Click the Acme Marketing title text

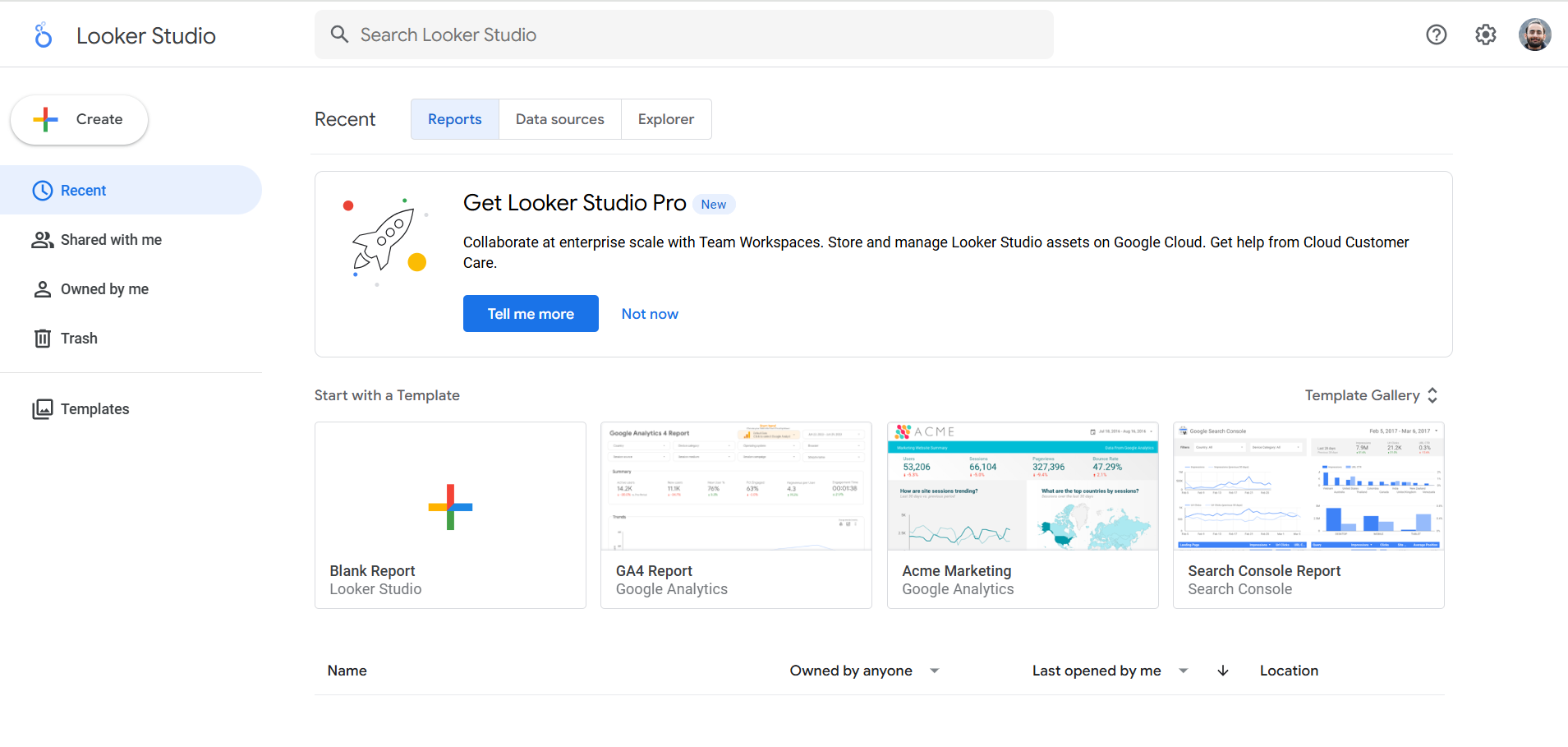[x=957, y=571]
